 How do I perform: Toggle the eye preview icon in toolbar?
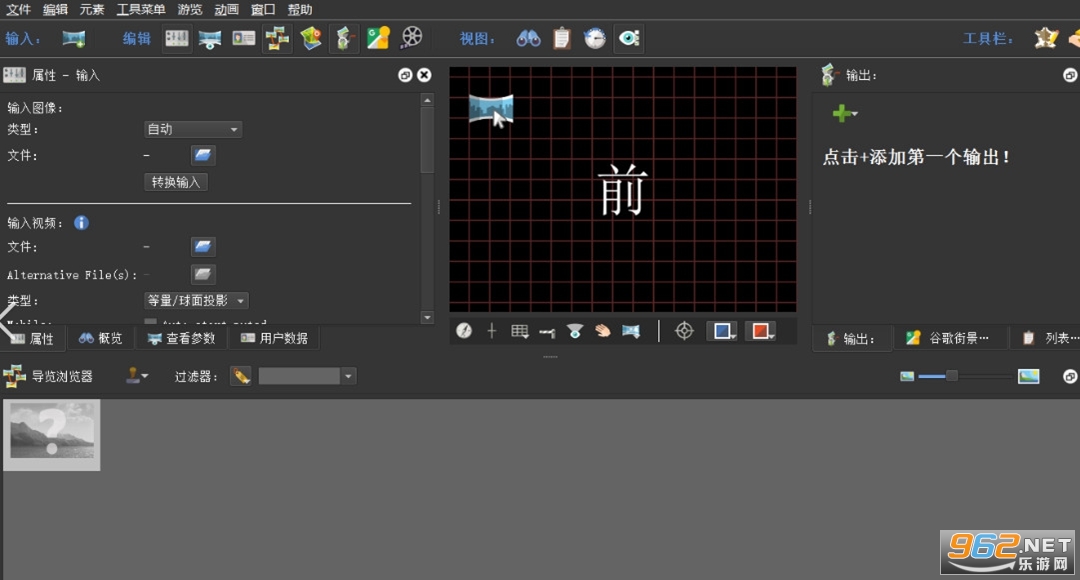[629, 39]
